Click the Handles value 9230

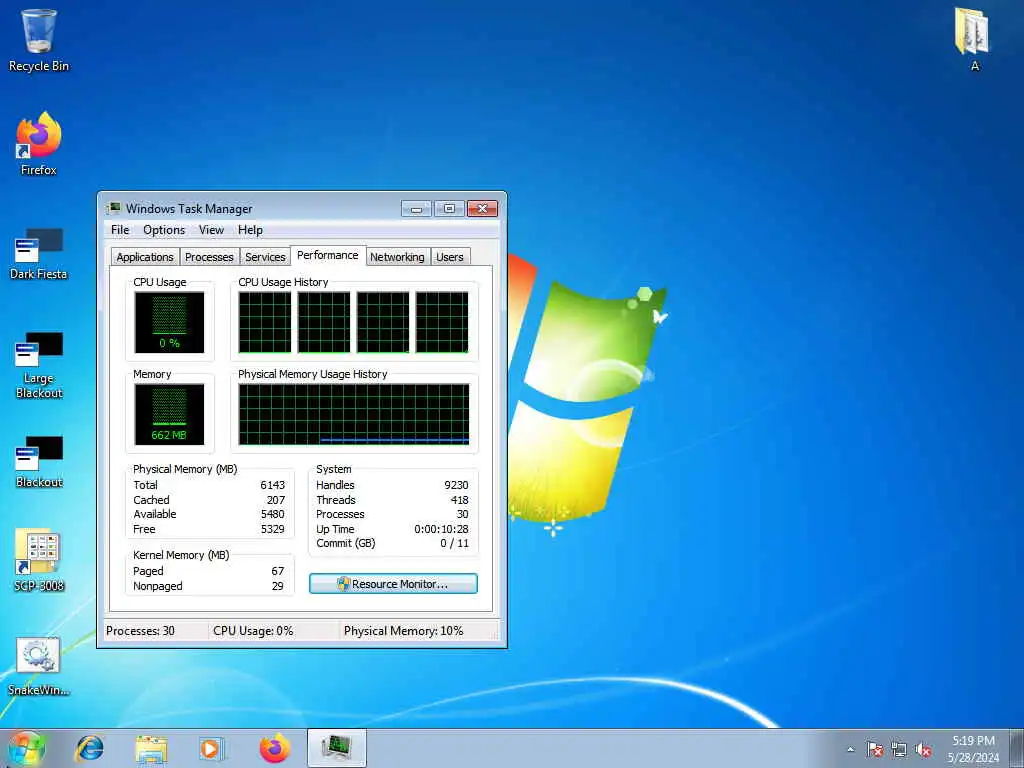[456, 485]
